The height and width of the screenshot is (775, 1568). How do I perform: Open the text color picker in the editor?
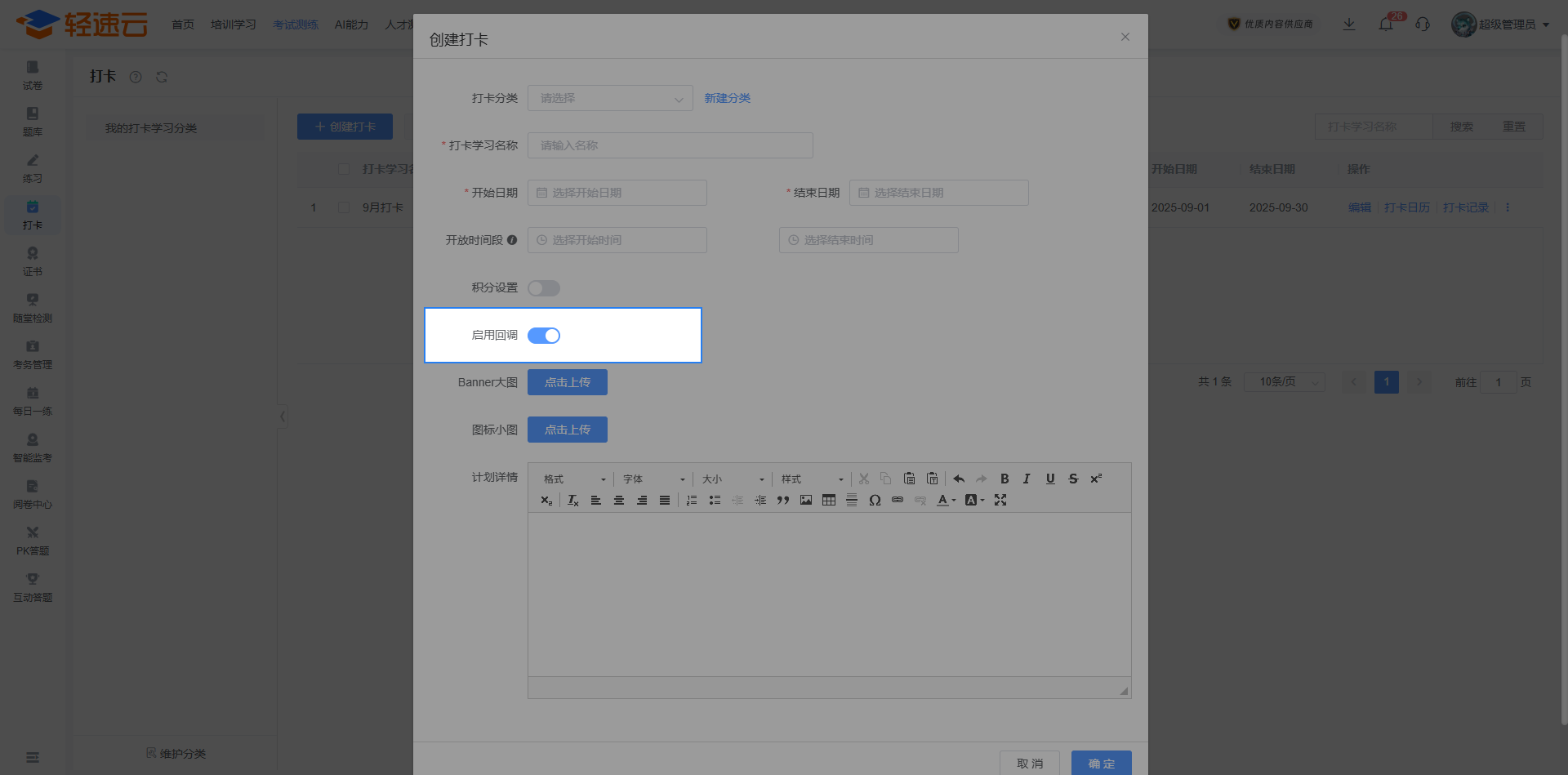coord(946,500)
